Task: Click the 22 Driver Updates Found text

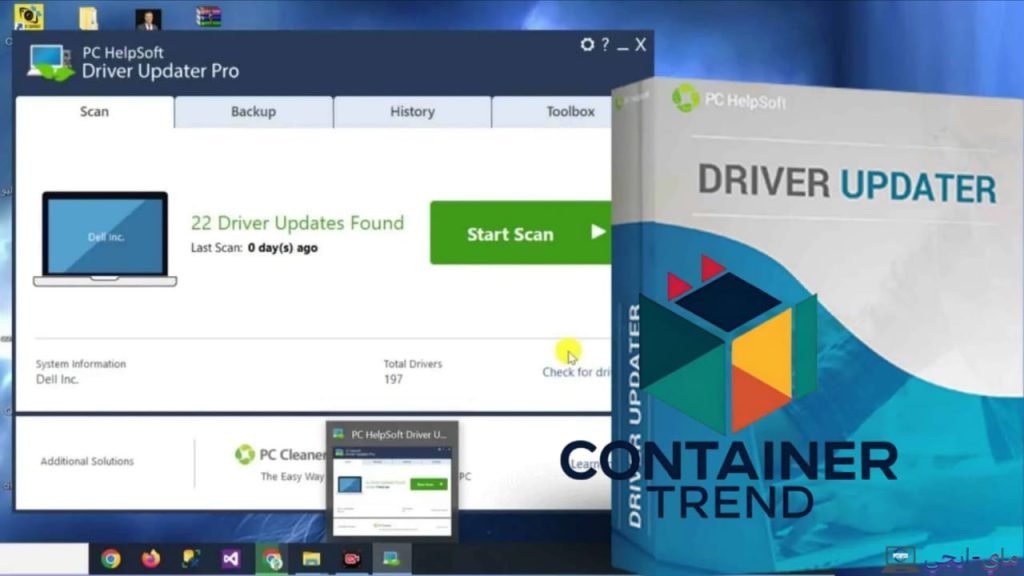Action: coord(297,223)
